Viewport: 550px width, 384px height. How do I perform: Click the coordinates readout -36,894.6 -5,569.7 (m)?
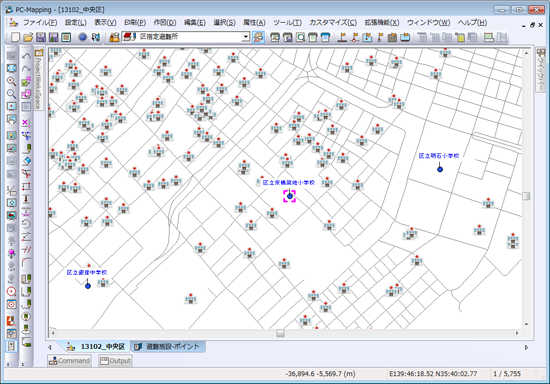[320, 374]
